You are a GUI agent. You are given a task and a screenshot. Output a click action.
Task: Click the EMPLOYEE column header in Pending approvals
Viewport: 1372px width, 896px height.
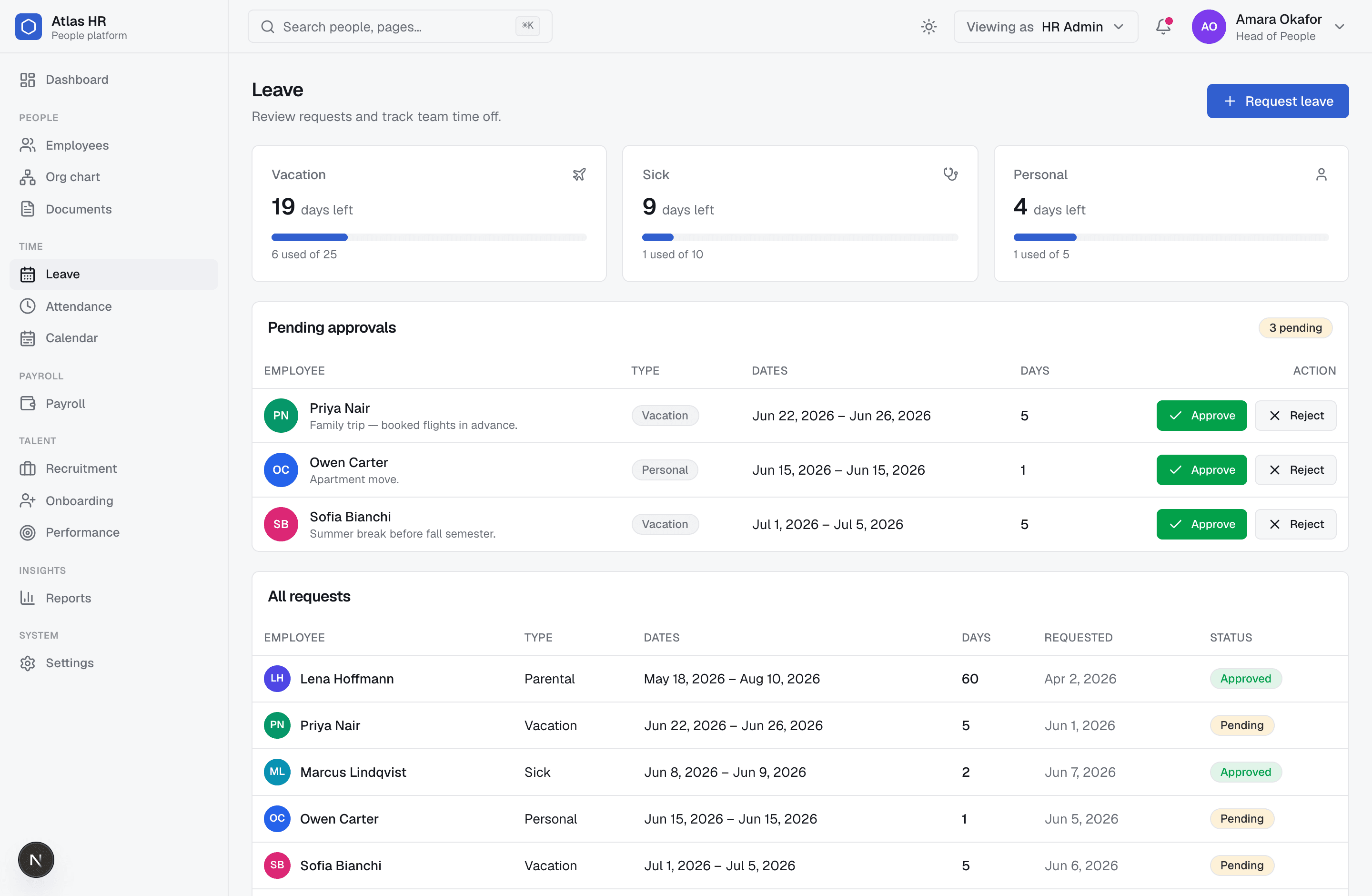(x=294, y=370)
